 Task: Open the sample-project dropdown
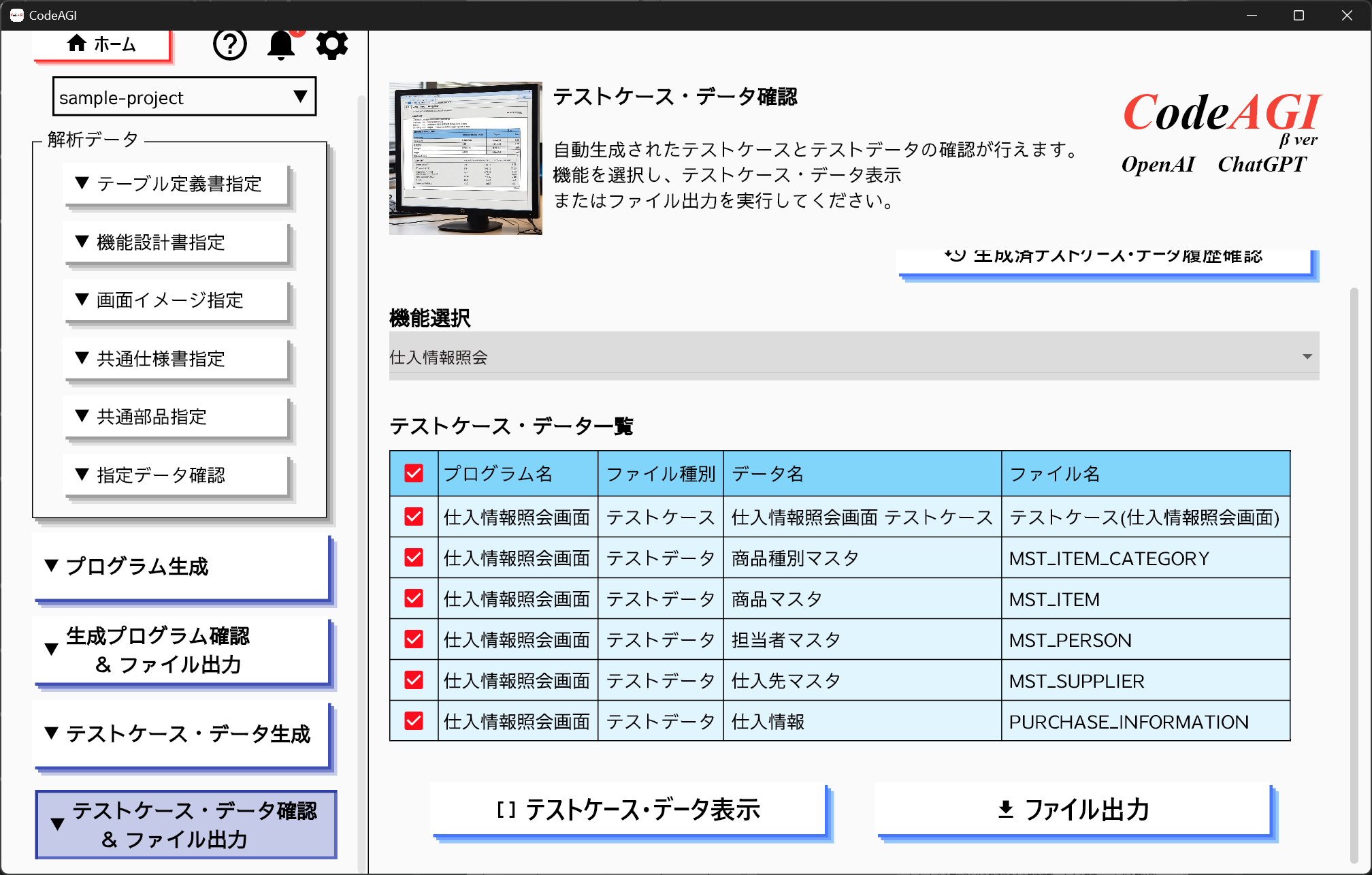184,97
